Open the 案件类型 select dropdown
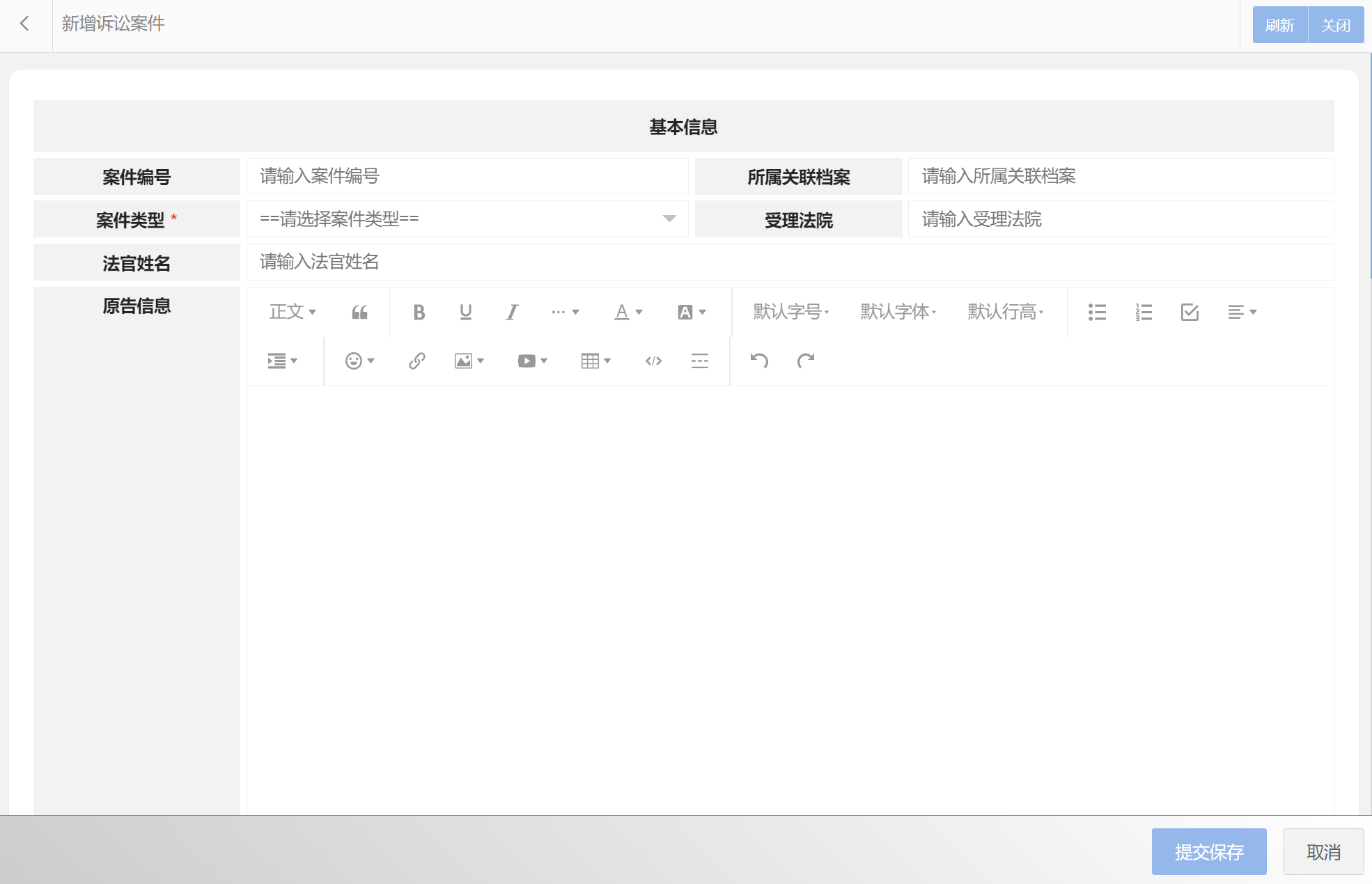The height and width of the screenshot is (884, 1372). [x=467, y=219]
